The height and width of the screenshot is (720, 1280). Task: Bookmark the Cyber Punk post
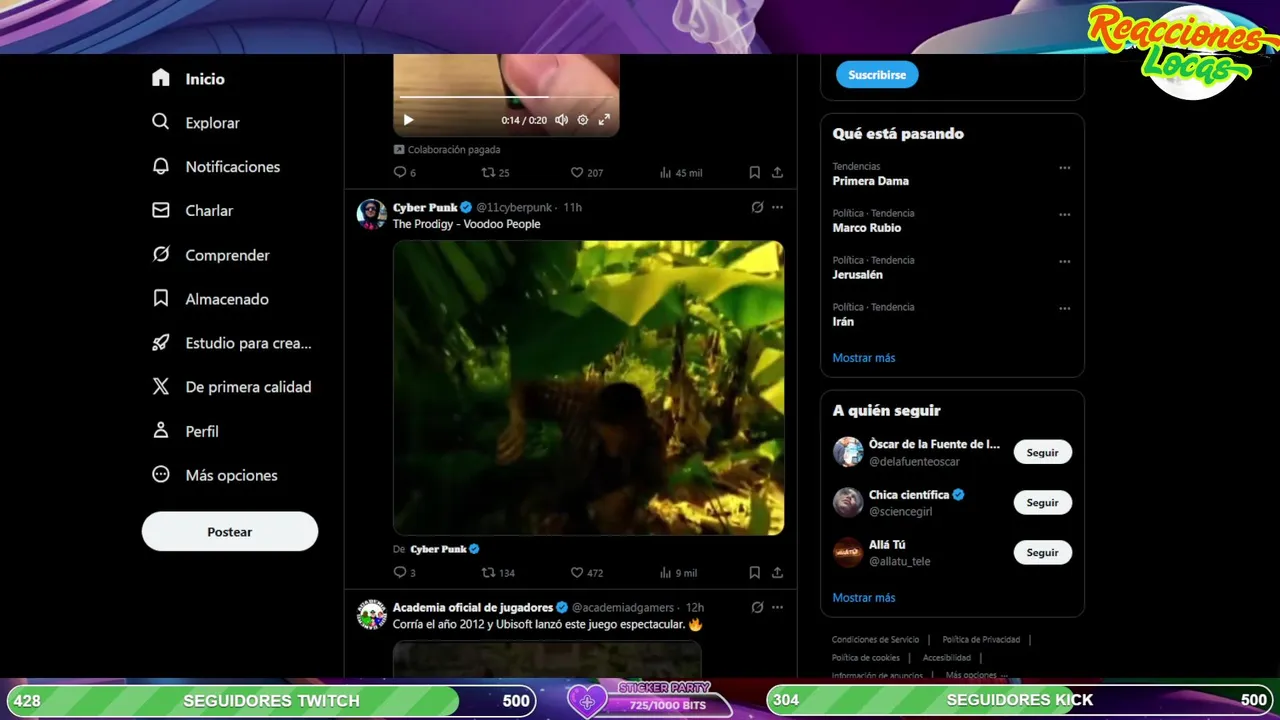pyautogui.click(x=754, y=572)
